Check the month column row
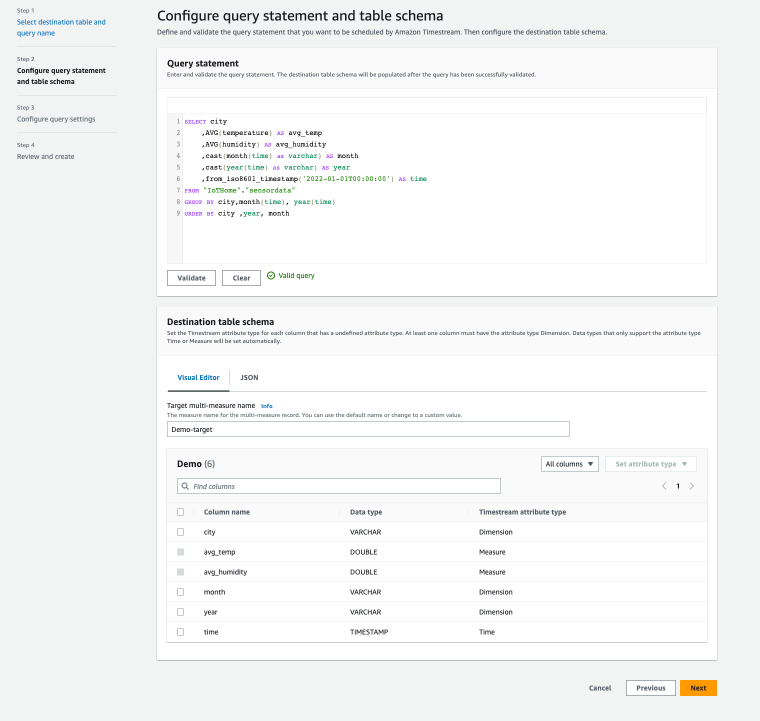Image resolution: width=760 pixels, height=721 pixels. pos(181,592)
